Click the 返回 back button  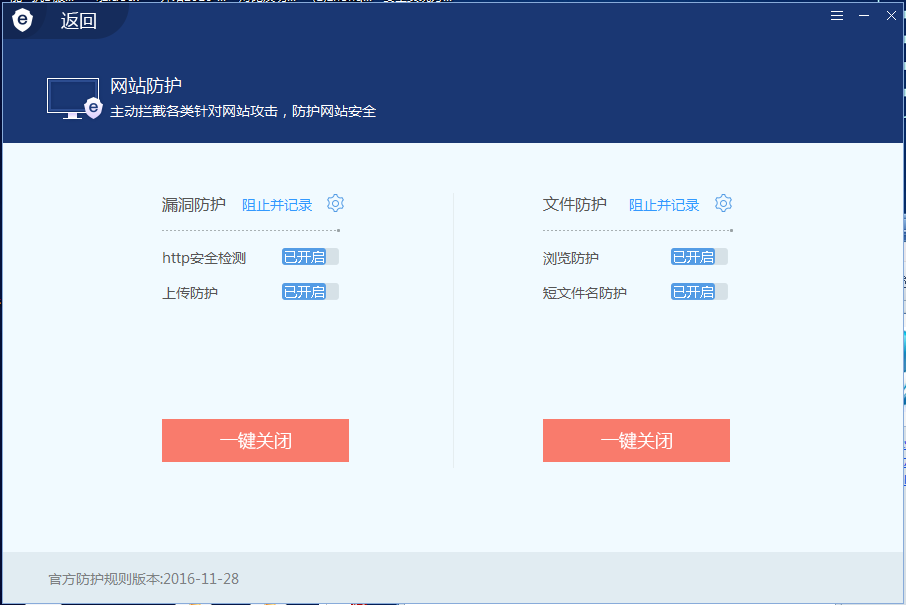(x=79, y=20)
